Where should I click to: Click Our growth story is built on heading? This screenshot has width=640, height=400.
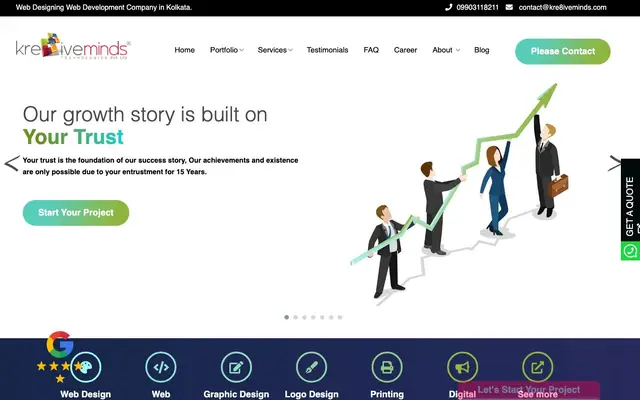pyautogui.click(x=145, y=115)
